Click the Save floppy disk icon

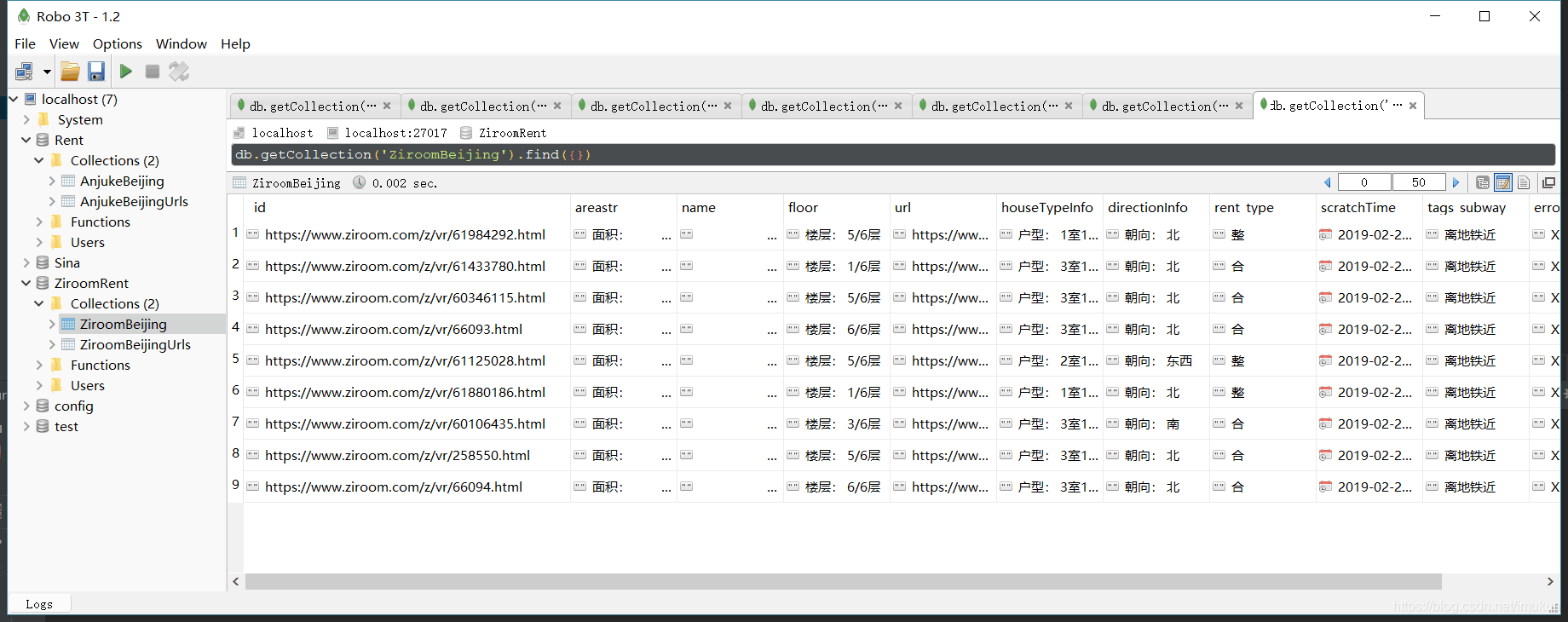point(96,72)
